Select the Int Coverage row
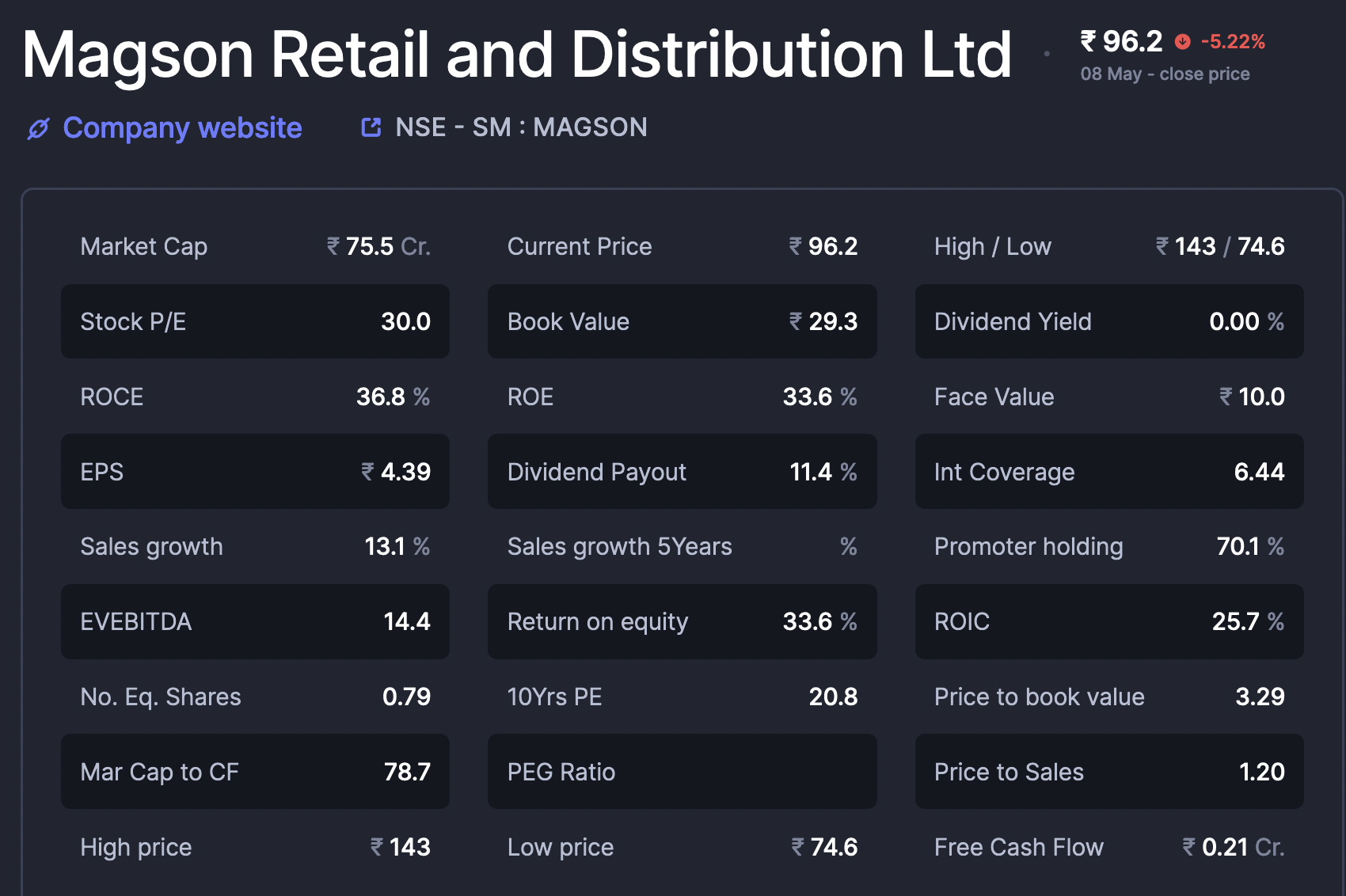 1109,472
